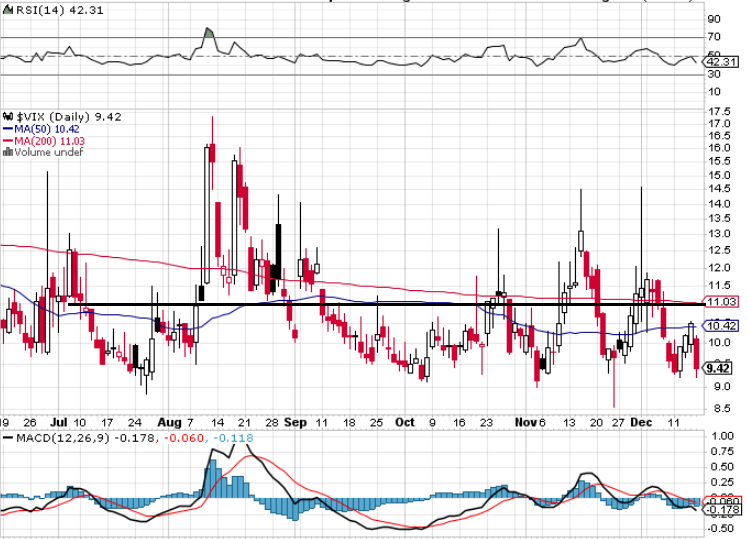Select the red MA(200) legend line marker

[x=5, y=141]
